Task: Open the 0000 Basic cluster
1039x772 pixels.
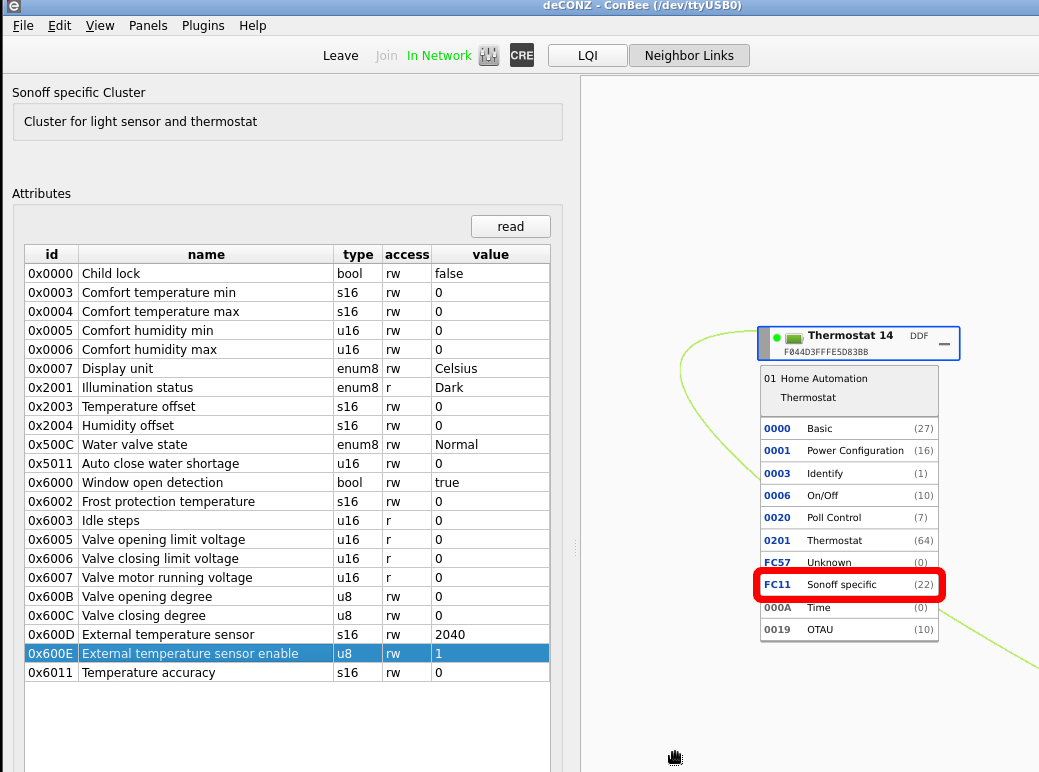Action: point(849,429)
